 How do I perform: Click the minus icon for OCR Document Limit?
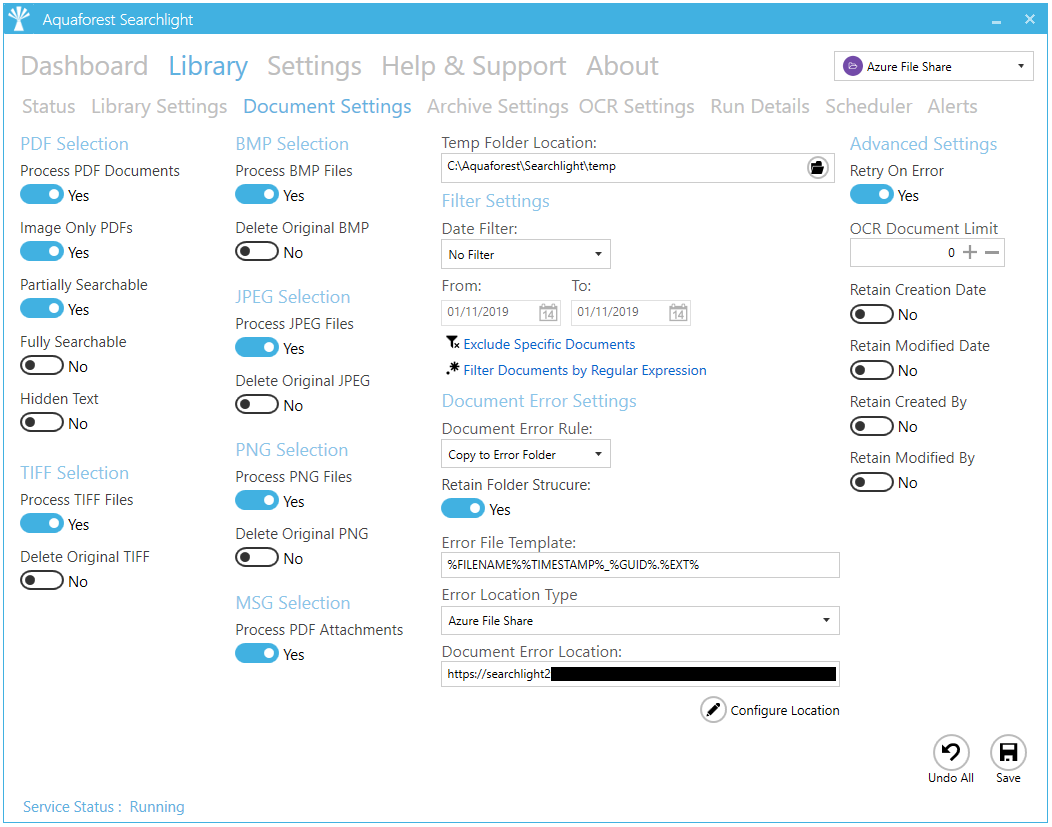[992, 253]
